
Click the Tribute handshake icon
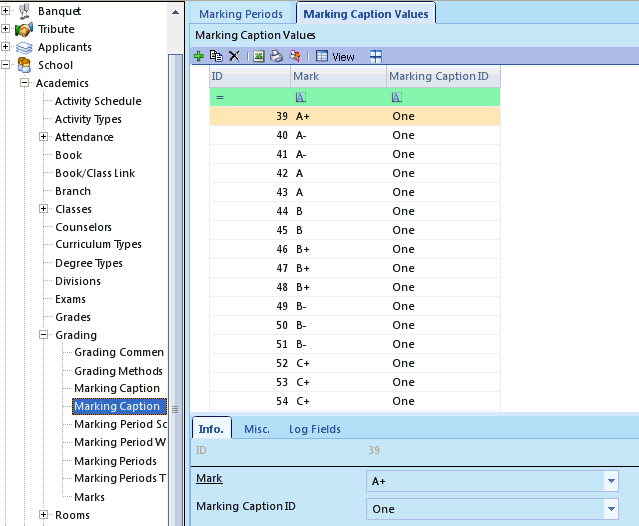click(x=24, y=29)
